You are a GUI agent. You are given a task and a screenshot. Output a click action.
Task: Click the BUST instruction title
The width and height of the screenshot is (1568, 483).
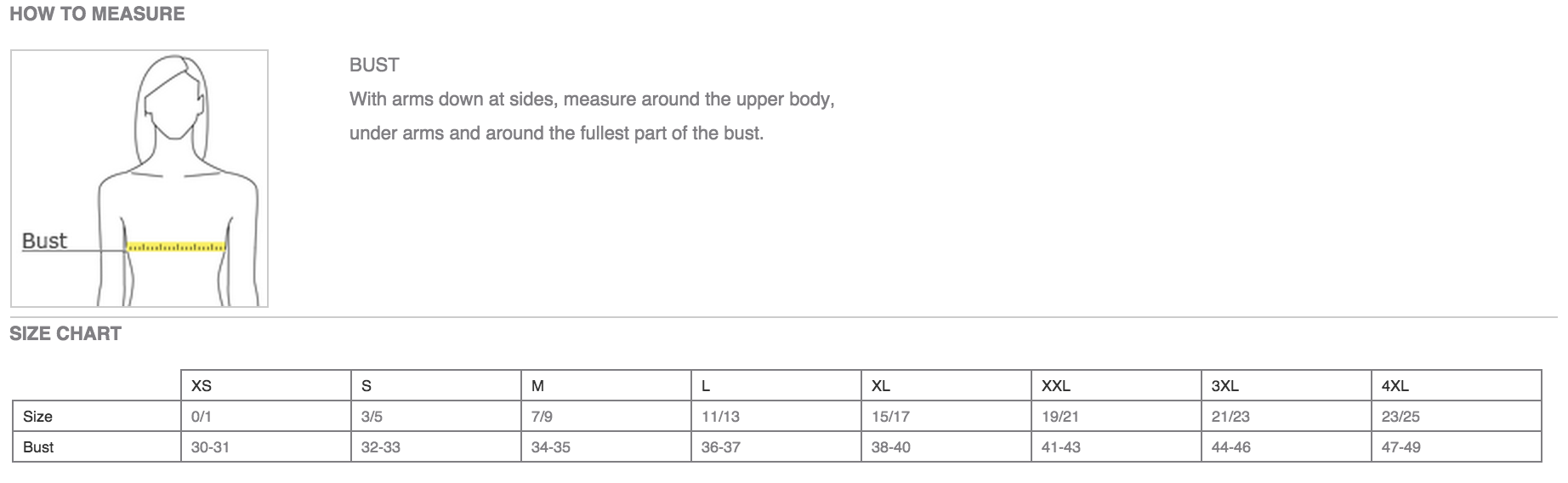click(x=374, y=65)
